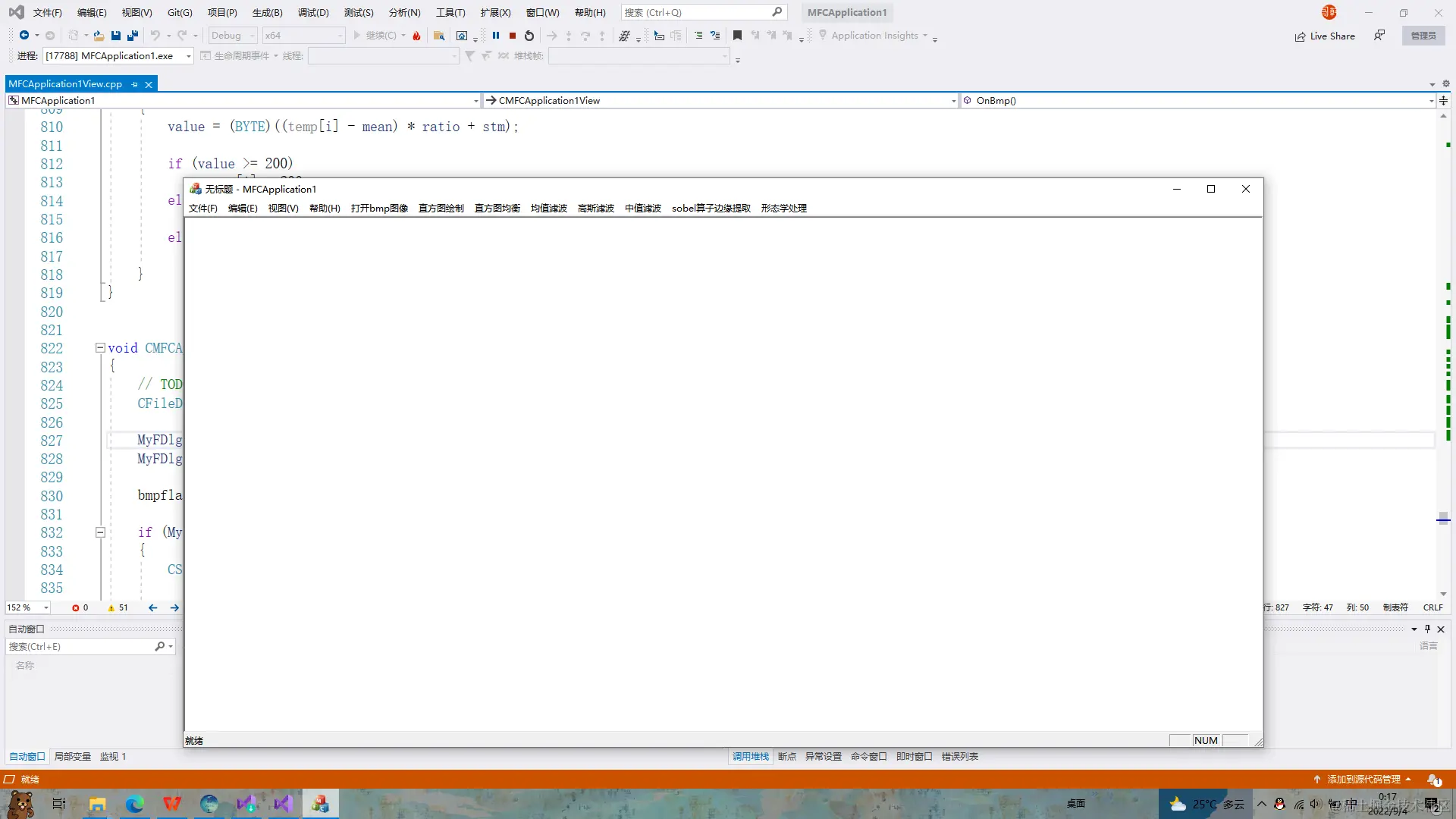This screenshot has width=1456, height=819.
Task: Collapse the if block at line 832
Action: 100,532
